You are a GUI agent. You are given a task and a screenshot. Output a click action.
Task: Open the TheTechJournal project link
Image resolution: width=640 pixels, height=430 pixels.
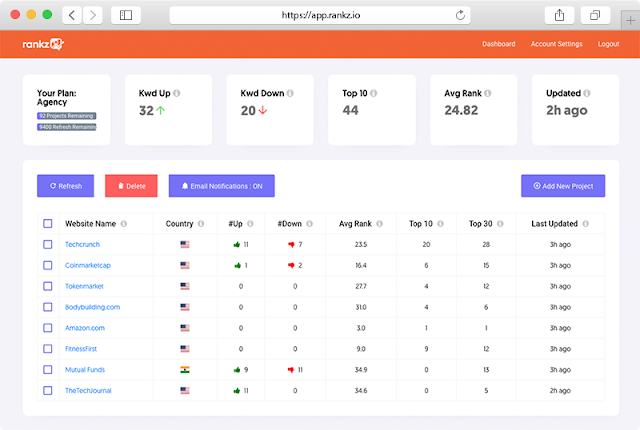coord(88,390)
